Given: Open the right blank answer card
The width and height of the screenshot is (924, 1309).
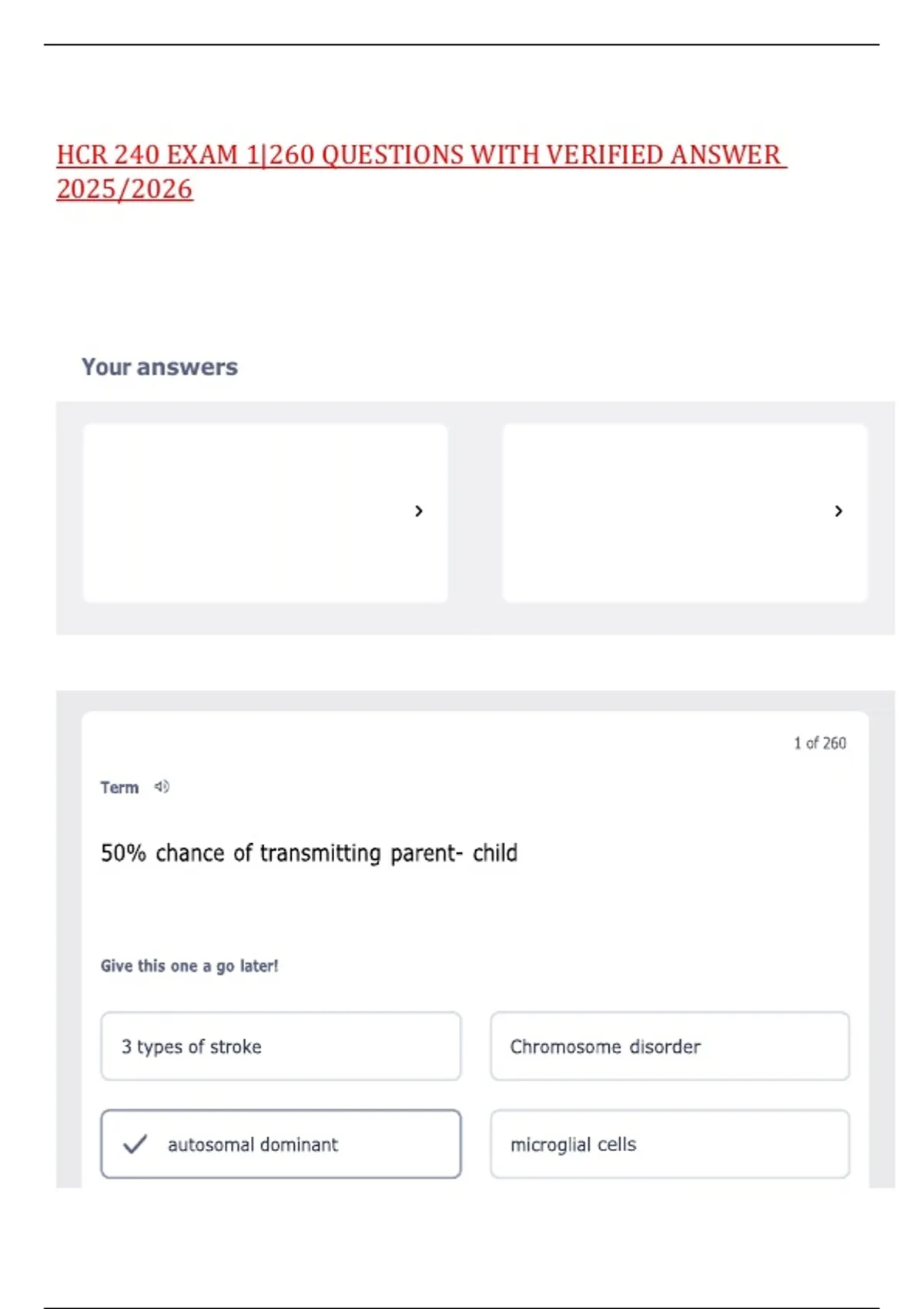Looking at the screenshot, I should point(685,513).
